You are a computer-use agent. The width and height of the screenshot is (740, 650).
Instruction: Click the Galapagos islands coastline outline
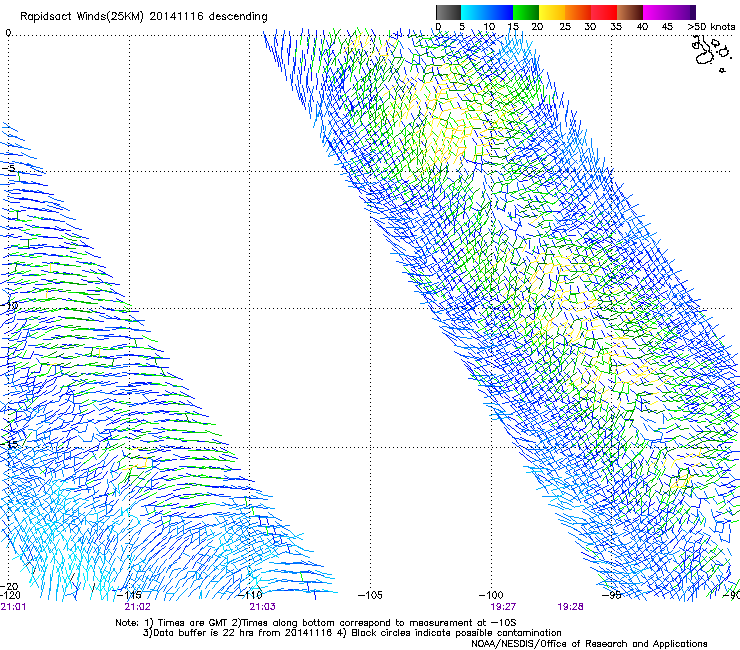(710, 53)
